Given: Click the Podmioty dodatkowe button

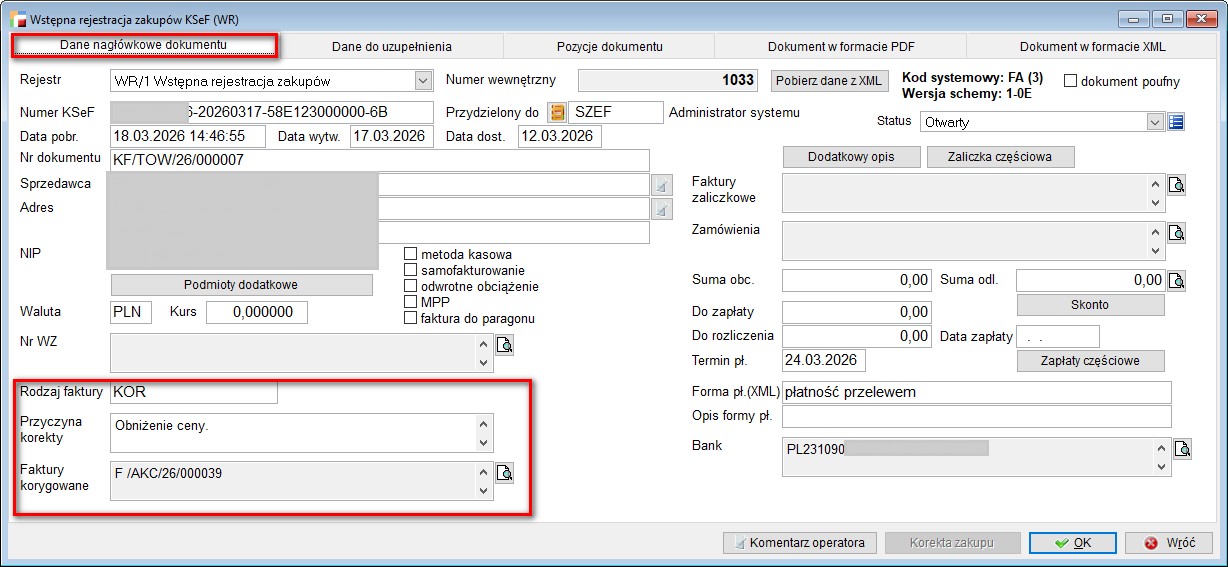Looking at the screenshot, I should tap(241, 285).
